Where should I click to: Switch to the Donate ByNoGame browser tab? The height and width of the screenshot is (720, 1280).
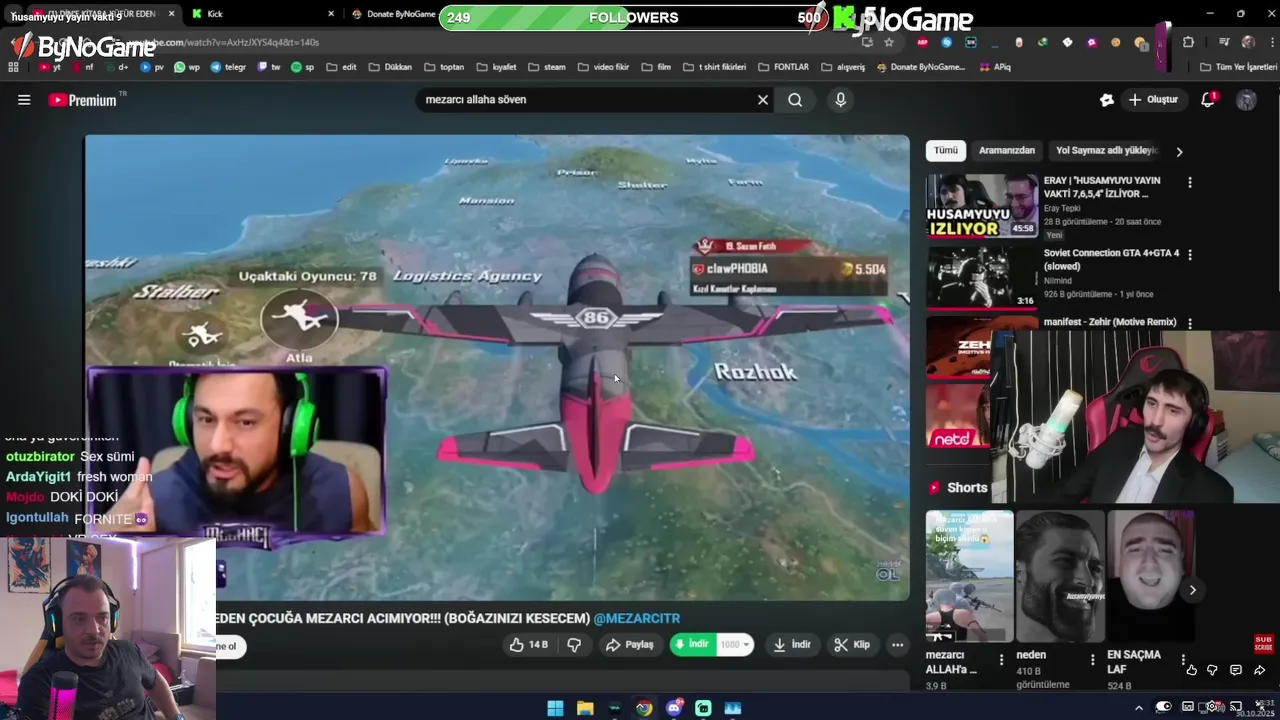click(393, 14)
